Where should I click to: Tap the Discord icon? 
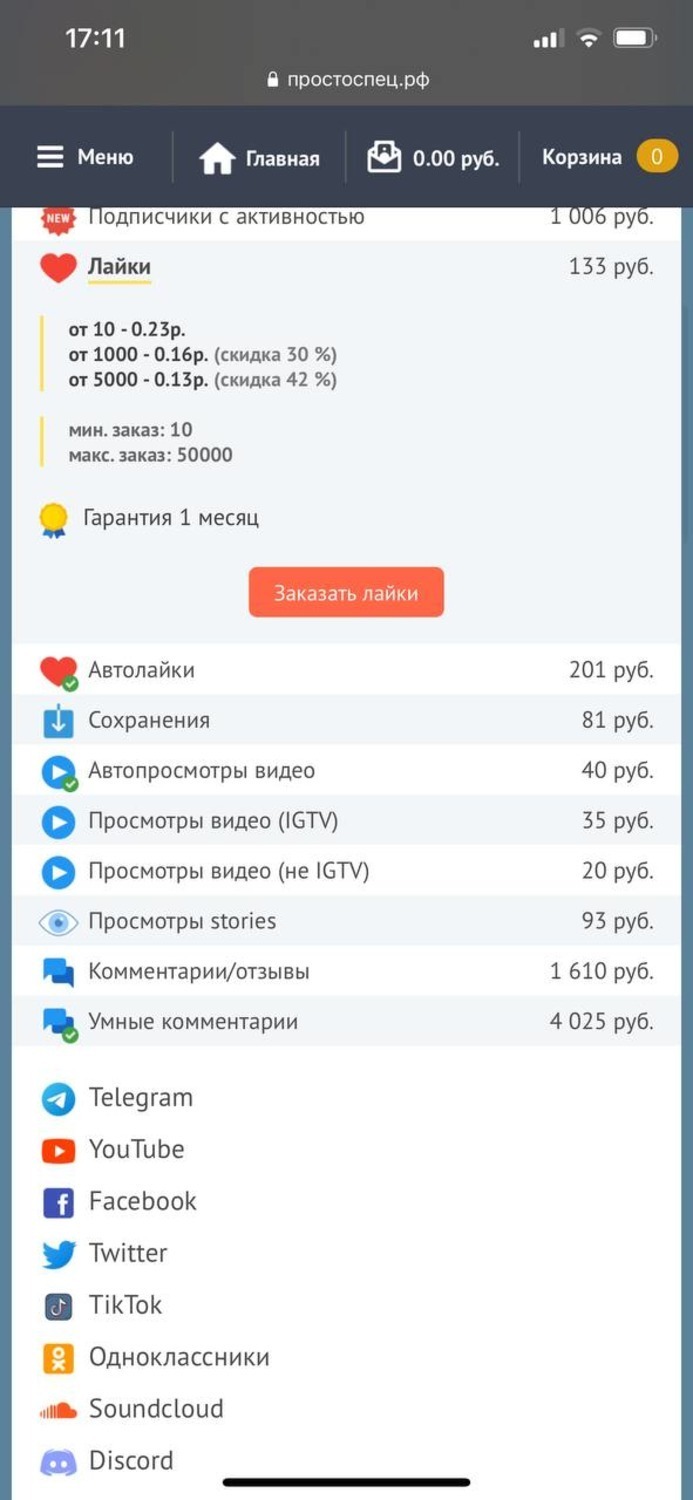[59, 1462]
